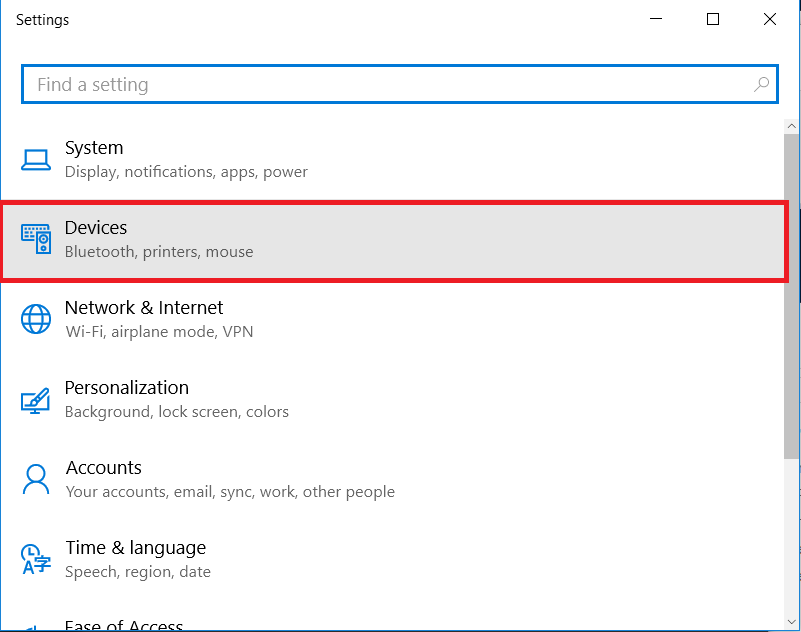801x632 pixels.
Task: Minimize the Settings window
Action: pos(657,19)
